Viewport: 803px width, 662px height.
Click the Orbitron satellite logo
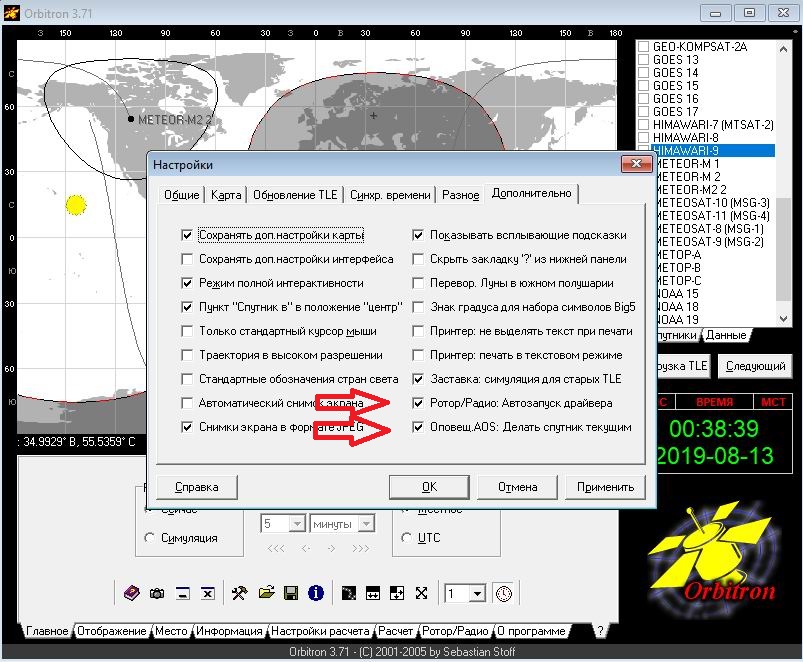pyautogui.click(x=714, y=558)
